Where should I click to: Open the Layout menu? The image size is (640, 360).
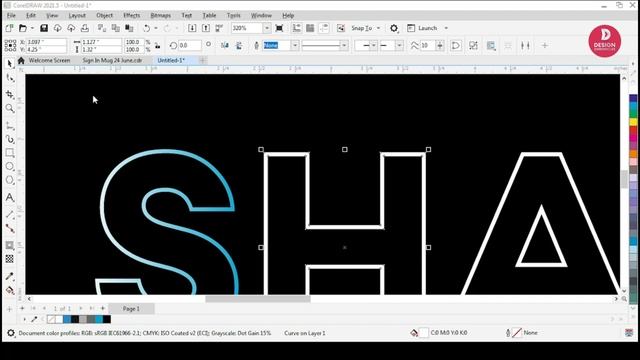(x=77, y=15)
